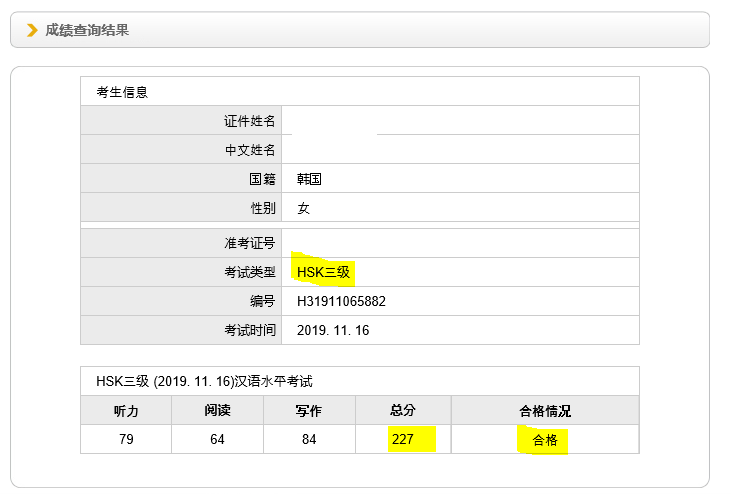This screenshot has width=731, height=494.
Task: Click the HSK三级 汉语水平考试 table title
Action: tap(204, 381)
